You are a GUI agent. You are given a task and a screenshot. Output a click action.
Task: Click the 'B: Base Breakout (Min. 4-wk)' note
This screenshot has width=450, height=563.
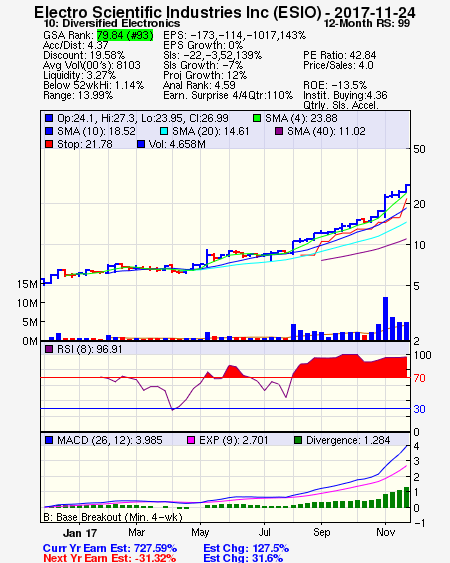pyautogui.click(x=113, y=517)
